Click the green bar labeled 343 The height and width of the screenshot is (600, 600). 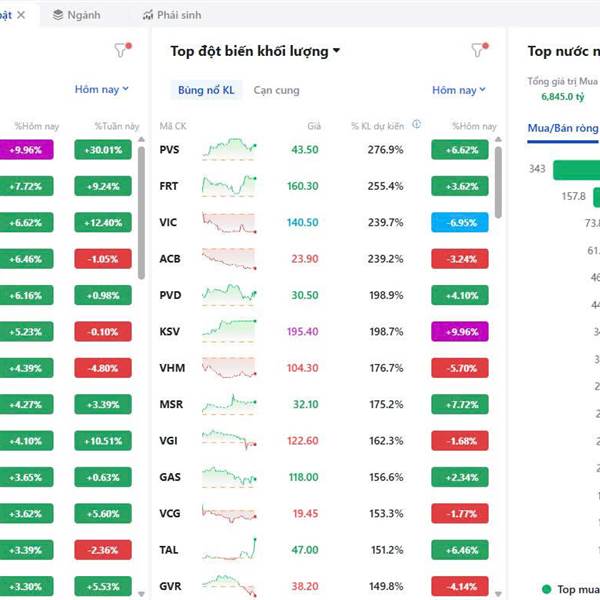coord(577,170)
